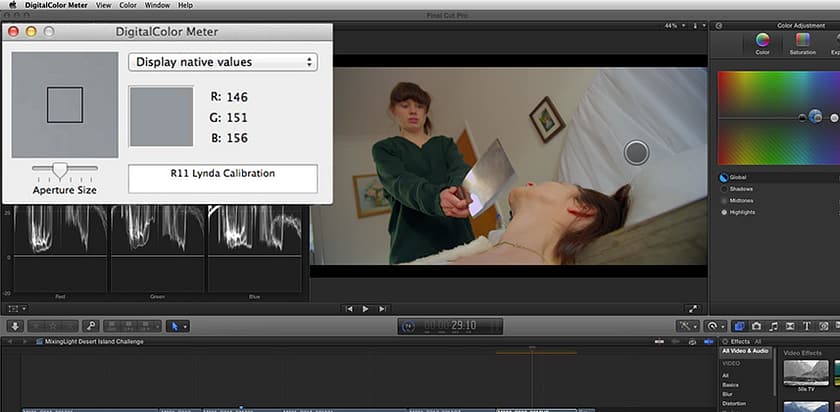Select the Shadows puck on color board
Image resolution: width=840 pixels, height=412 pixels.
(802, 118)
